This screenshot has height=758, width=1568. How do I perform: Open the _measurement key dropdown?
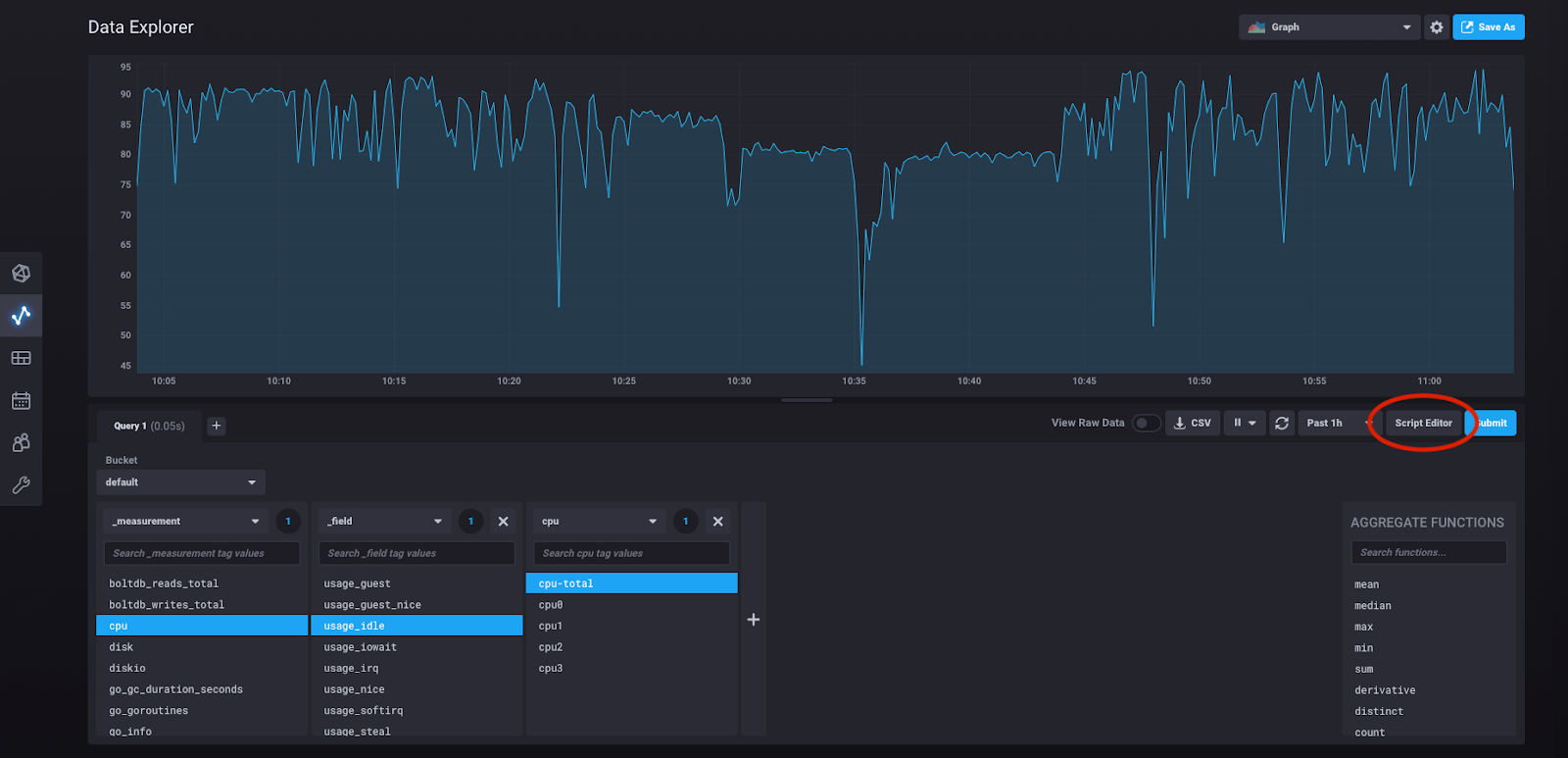pos(186,522)
